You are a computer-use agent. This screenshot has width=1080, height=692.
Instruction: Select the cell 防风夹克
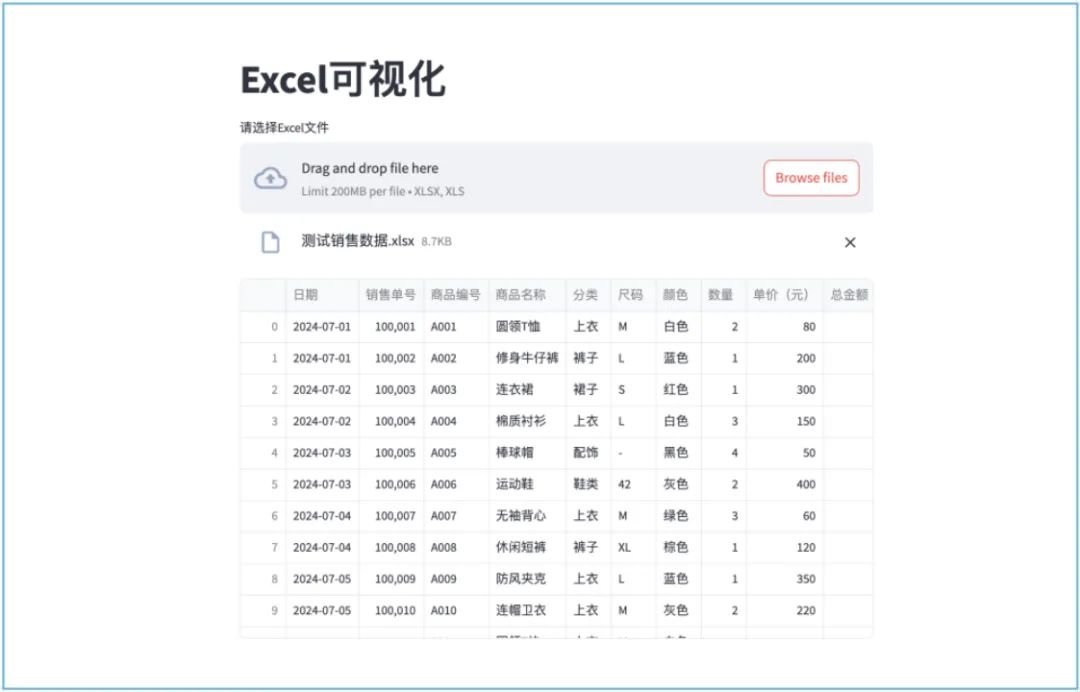(527, 579)
